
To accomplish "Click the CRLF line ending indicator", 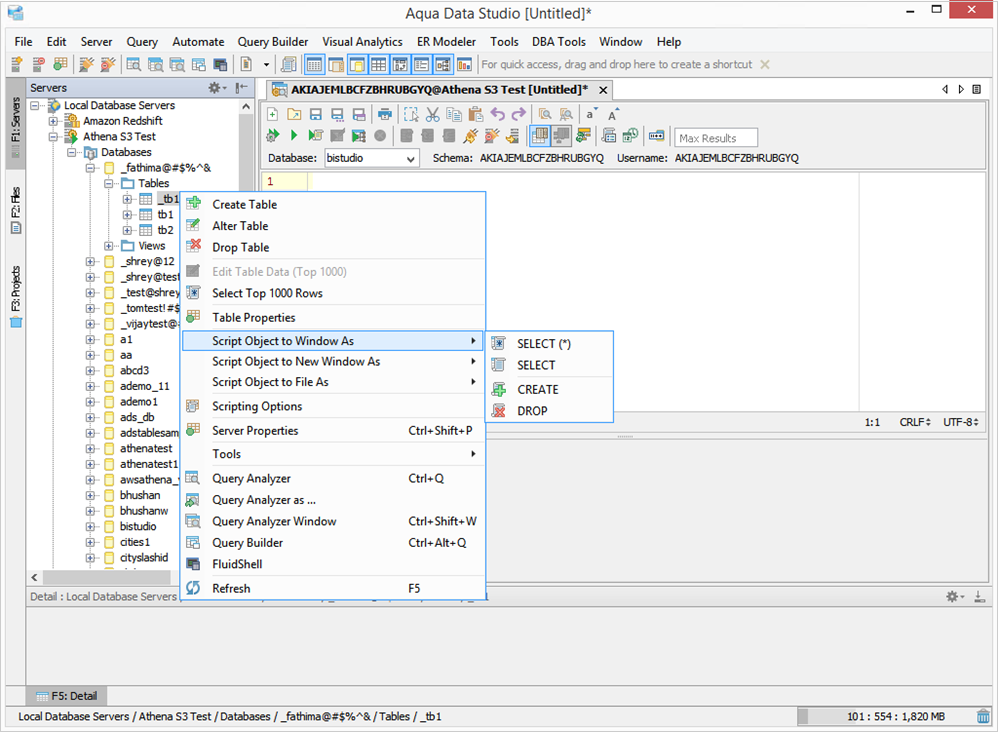I will click(x=915, y=422).
